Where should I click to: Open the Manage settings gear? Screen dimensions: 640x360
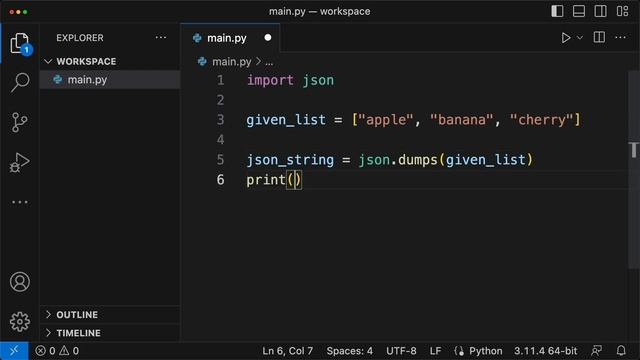20,322
